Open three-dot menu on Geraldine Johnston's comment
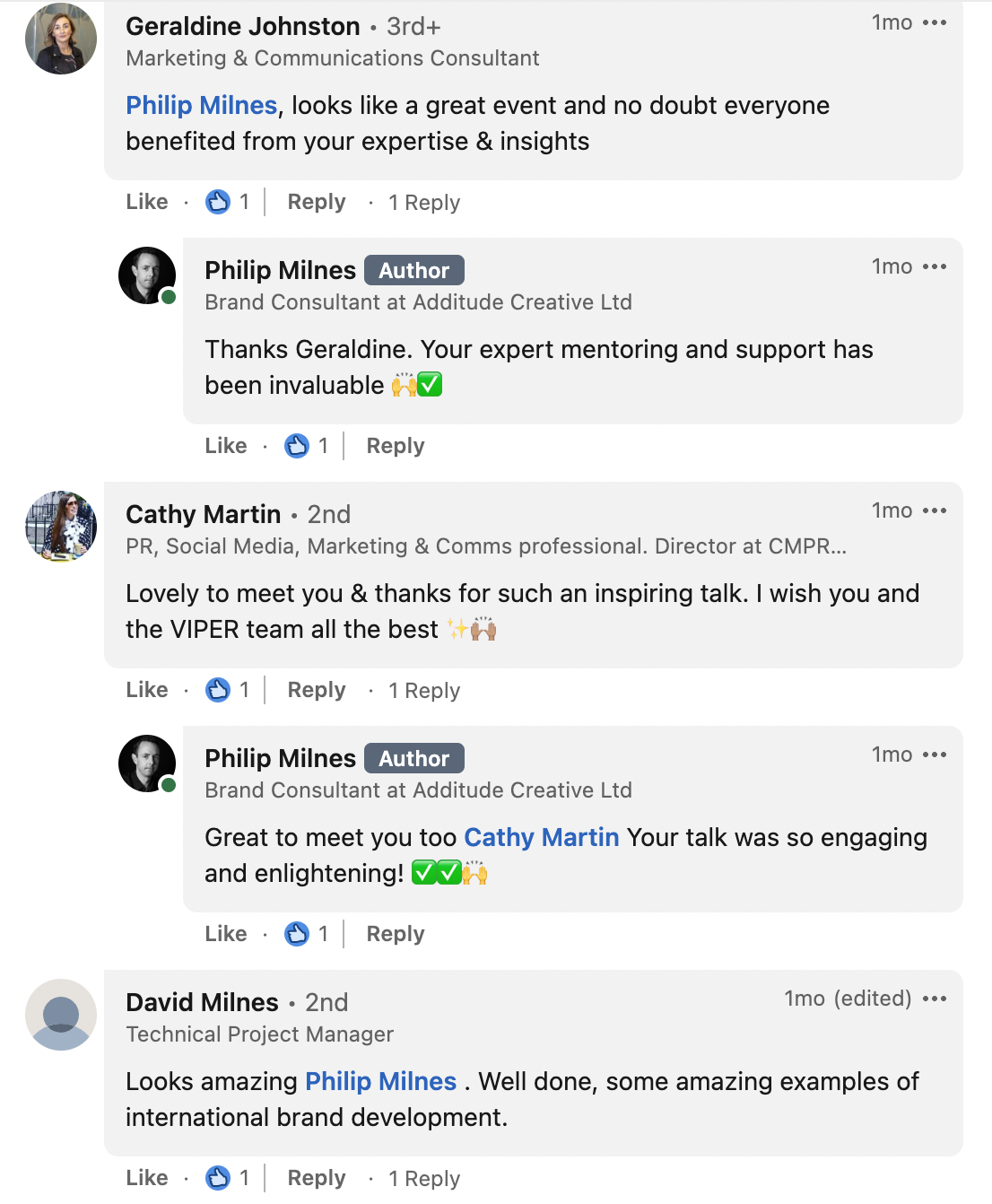 (934, 23)
